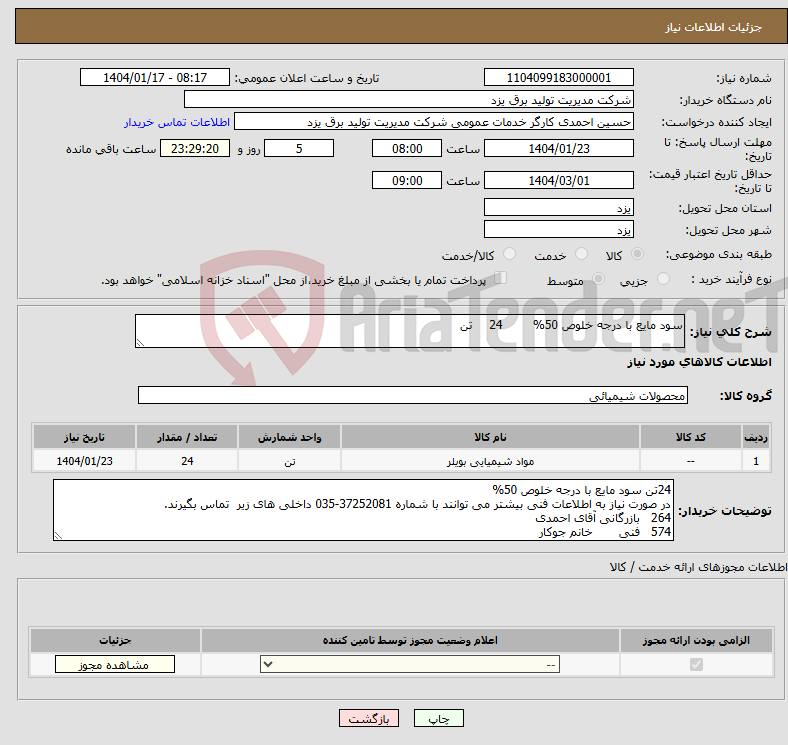Click the مواد شیمیایی بویلر table cell

[490, 461]
